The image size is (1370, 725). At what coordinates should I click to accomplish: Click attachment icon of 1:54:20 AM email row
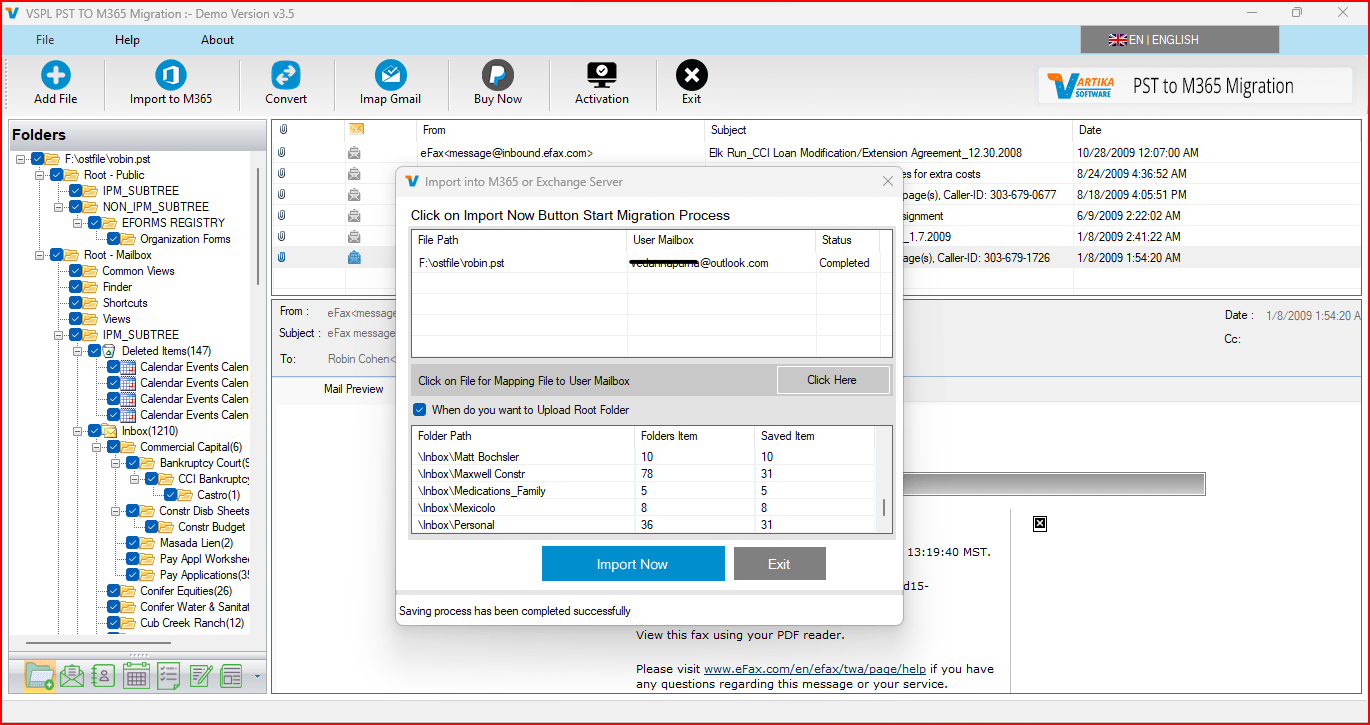283,257
